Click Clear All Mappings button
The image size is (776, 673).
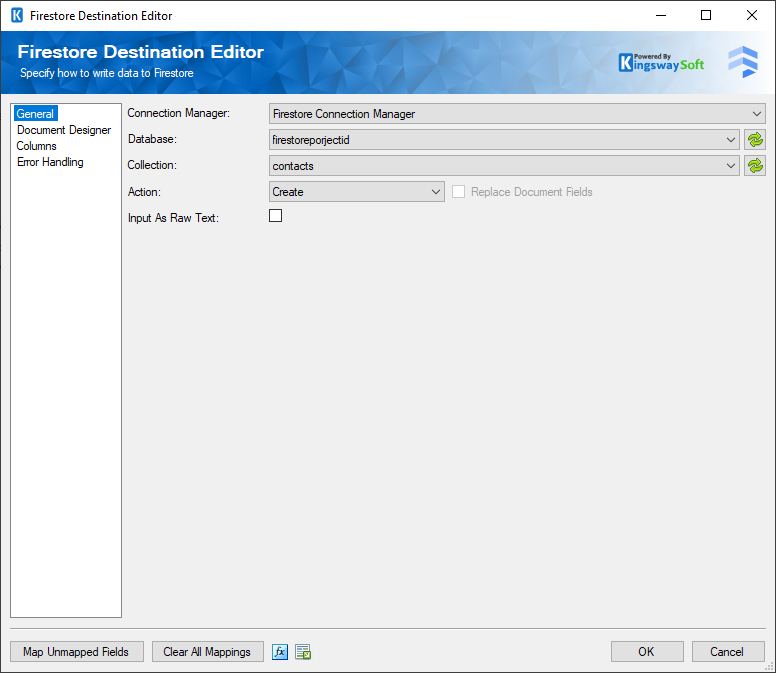(207, 652)
